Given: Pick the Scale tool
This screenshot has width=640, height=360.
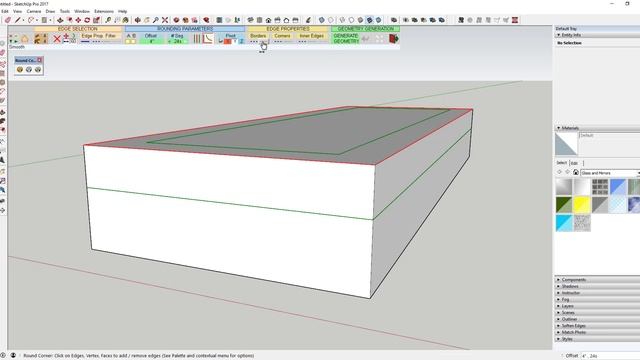Looking at the screenshot, I should tap(96, 20).
